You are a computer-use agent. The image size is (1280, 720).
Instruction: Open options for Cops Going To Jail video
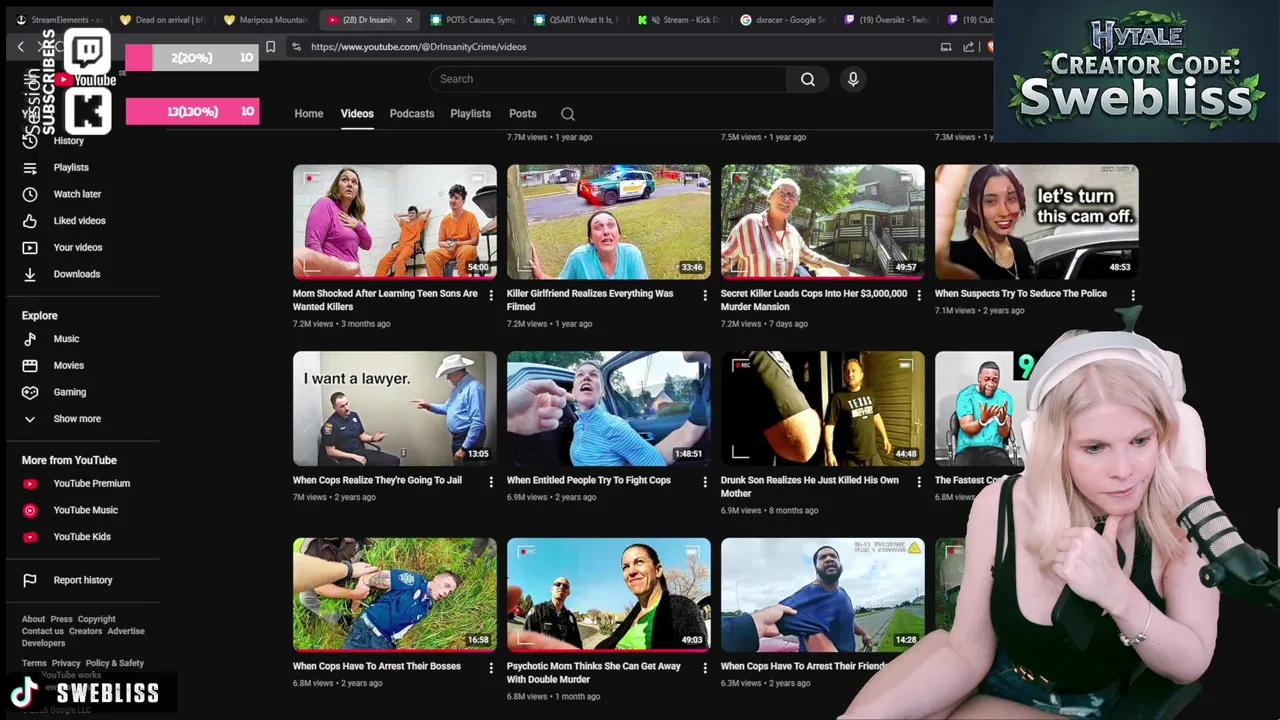490,482
